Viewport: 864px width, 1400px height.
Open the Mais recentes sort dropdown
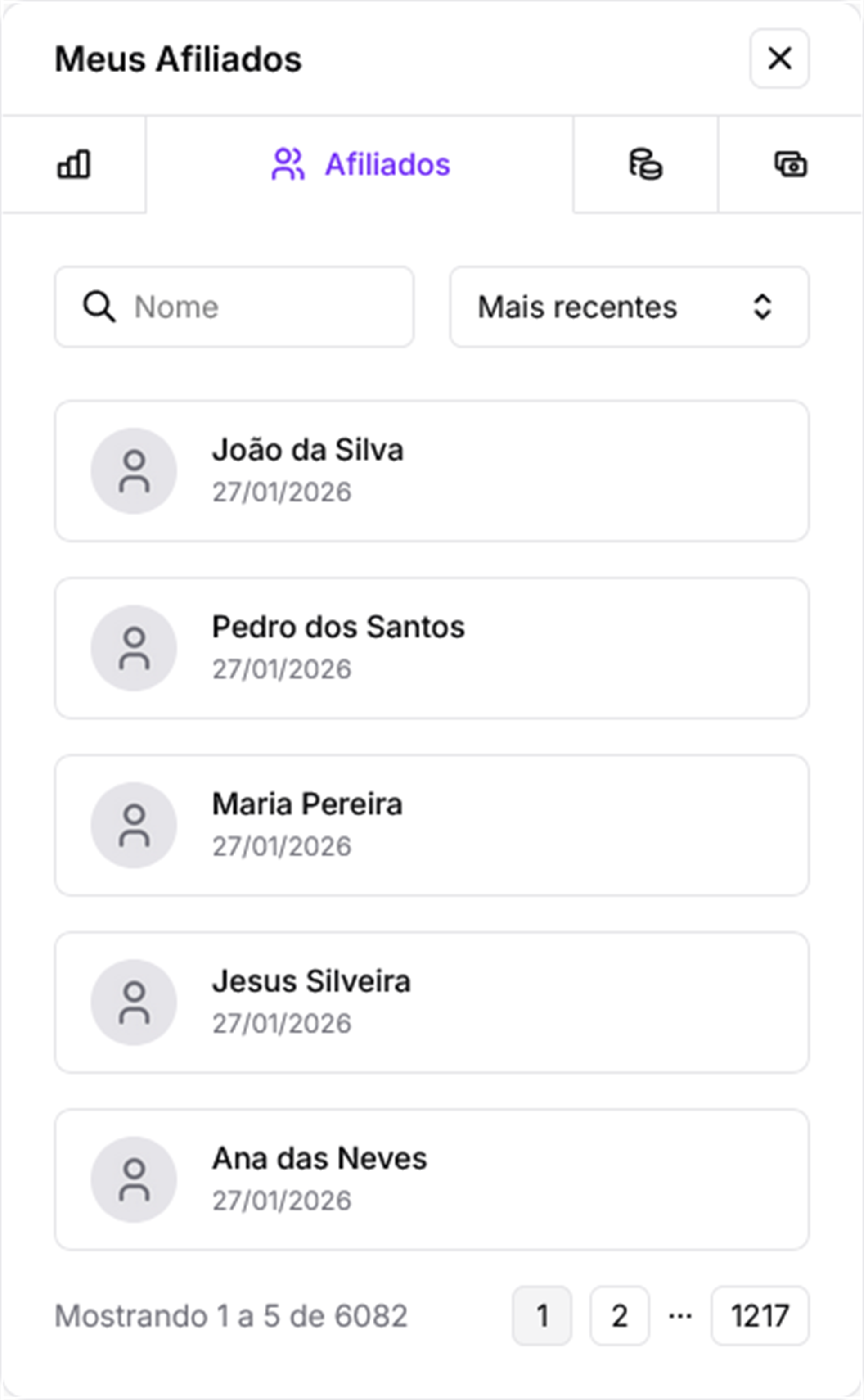point(629,307)
